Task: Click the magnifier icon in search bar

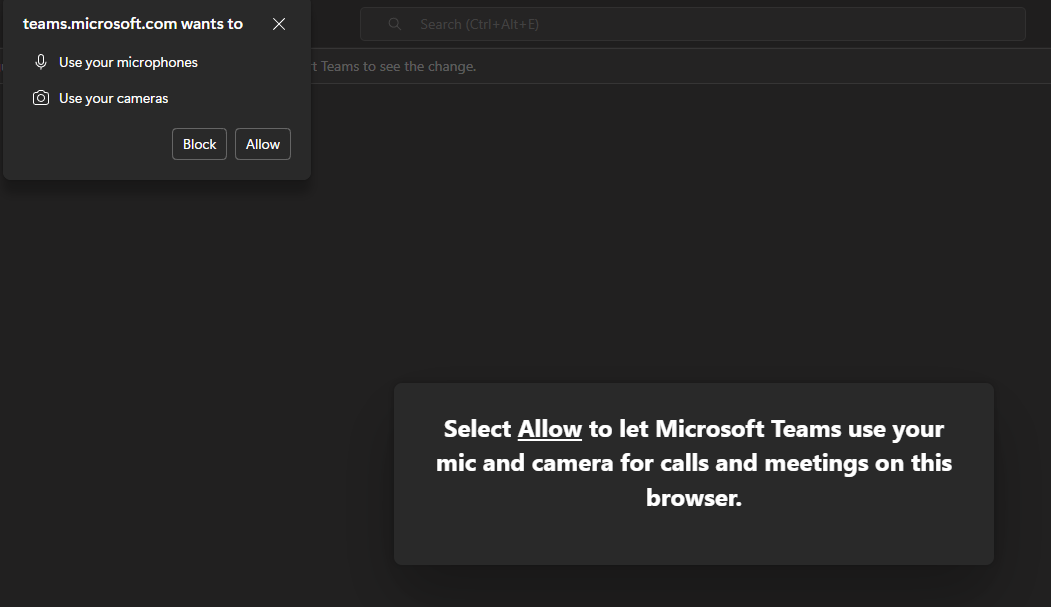Action: [395, 24]
